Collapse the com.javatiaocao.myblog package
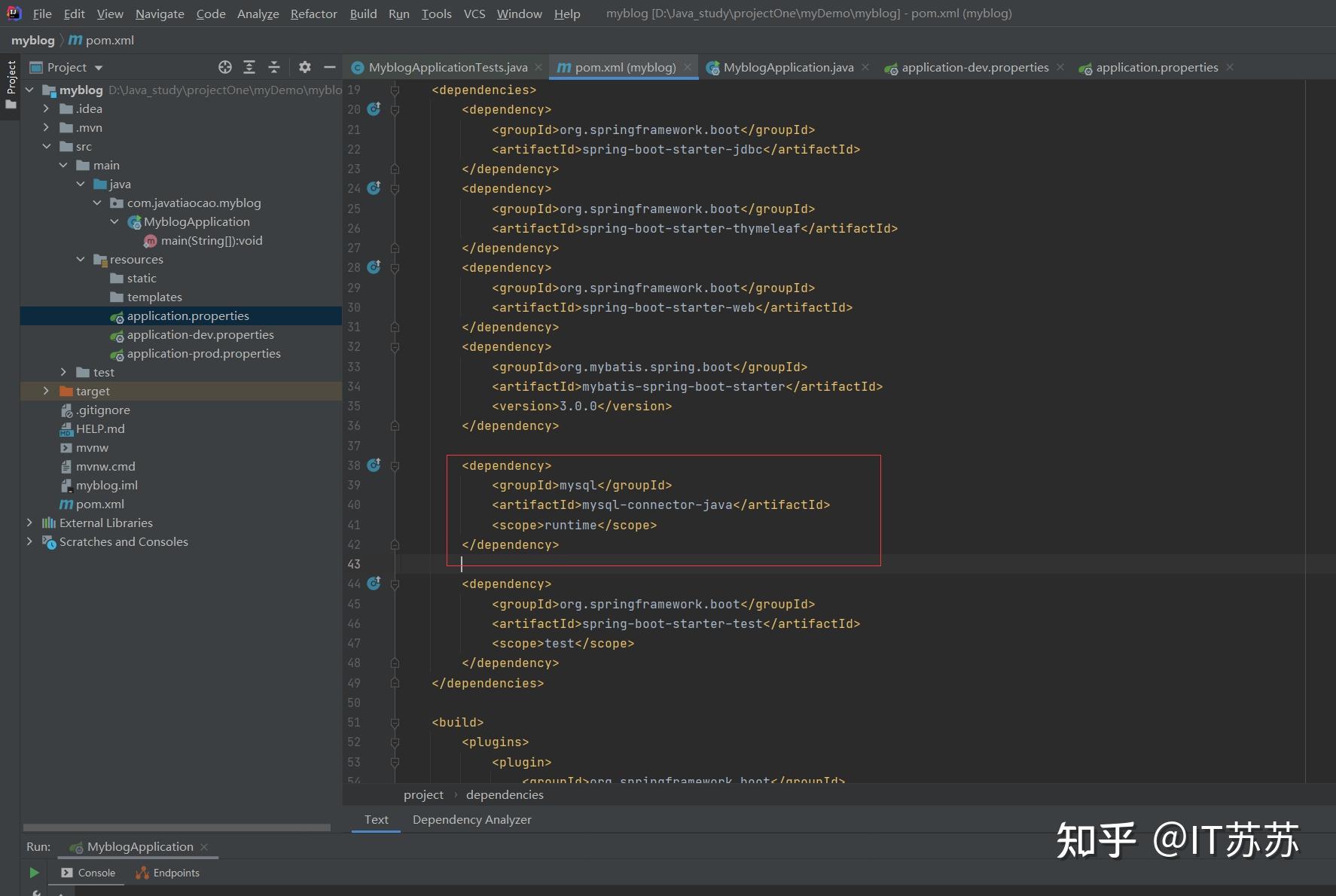The height and width of the screenshot is (896, 1336). 97,203
